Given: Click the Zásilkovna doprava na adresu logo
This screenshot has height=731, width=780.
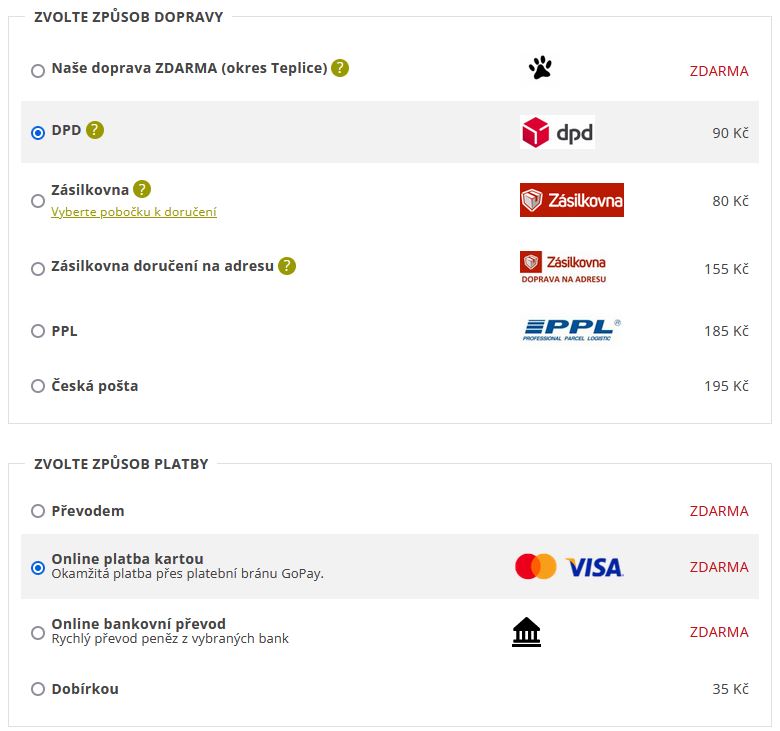Looking at the screenshot, I should click(564, 268).
